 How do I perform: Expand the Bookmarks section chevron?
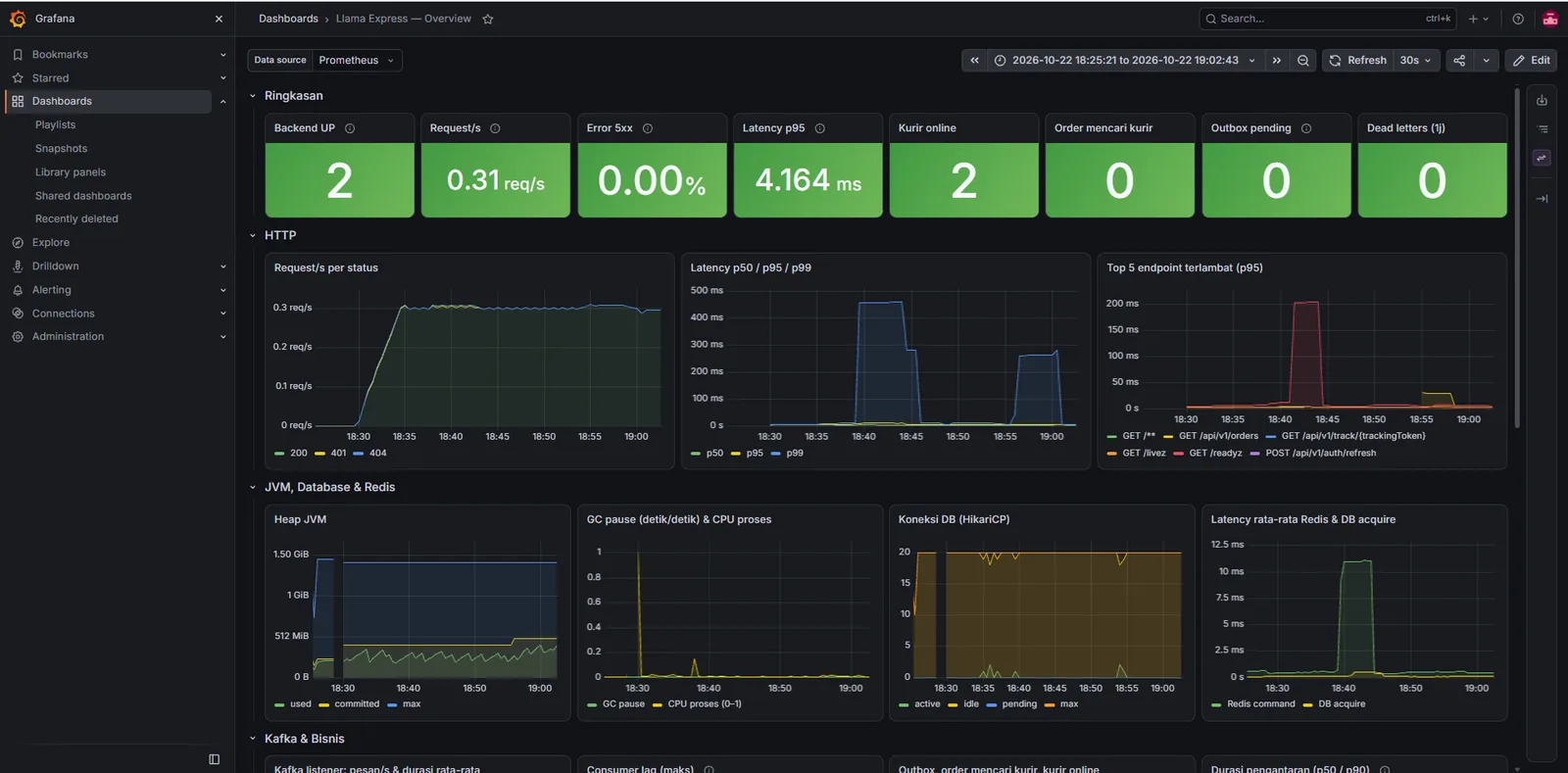223,55
